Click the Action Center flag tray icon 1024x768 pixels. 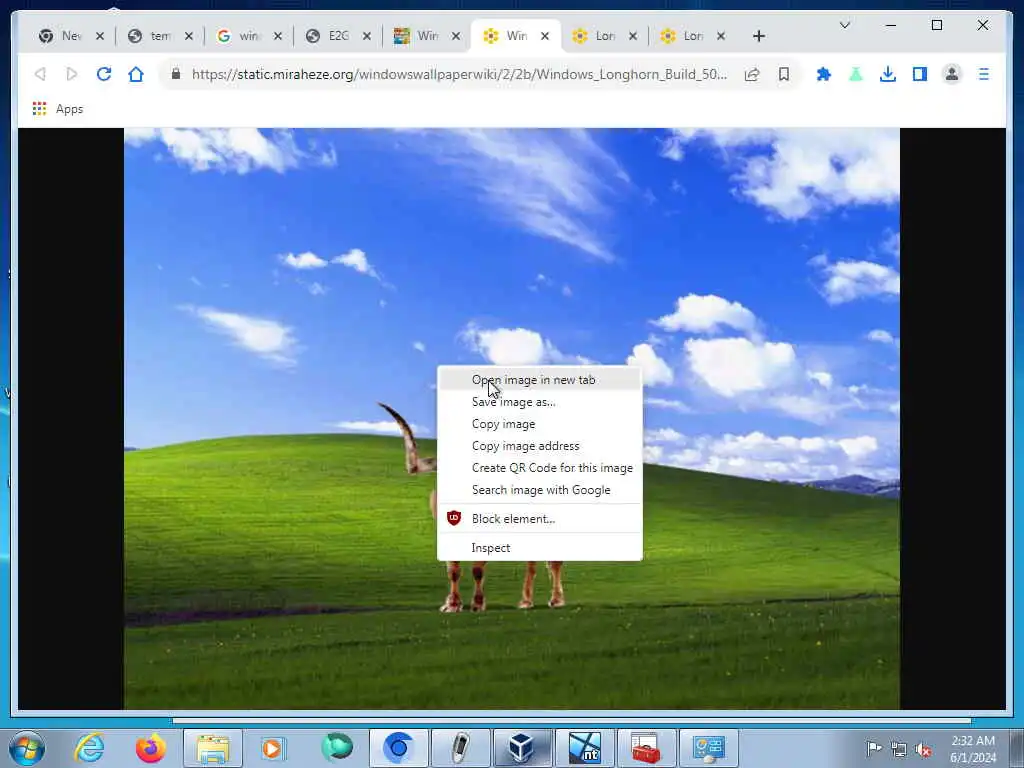pos(873,748)
